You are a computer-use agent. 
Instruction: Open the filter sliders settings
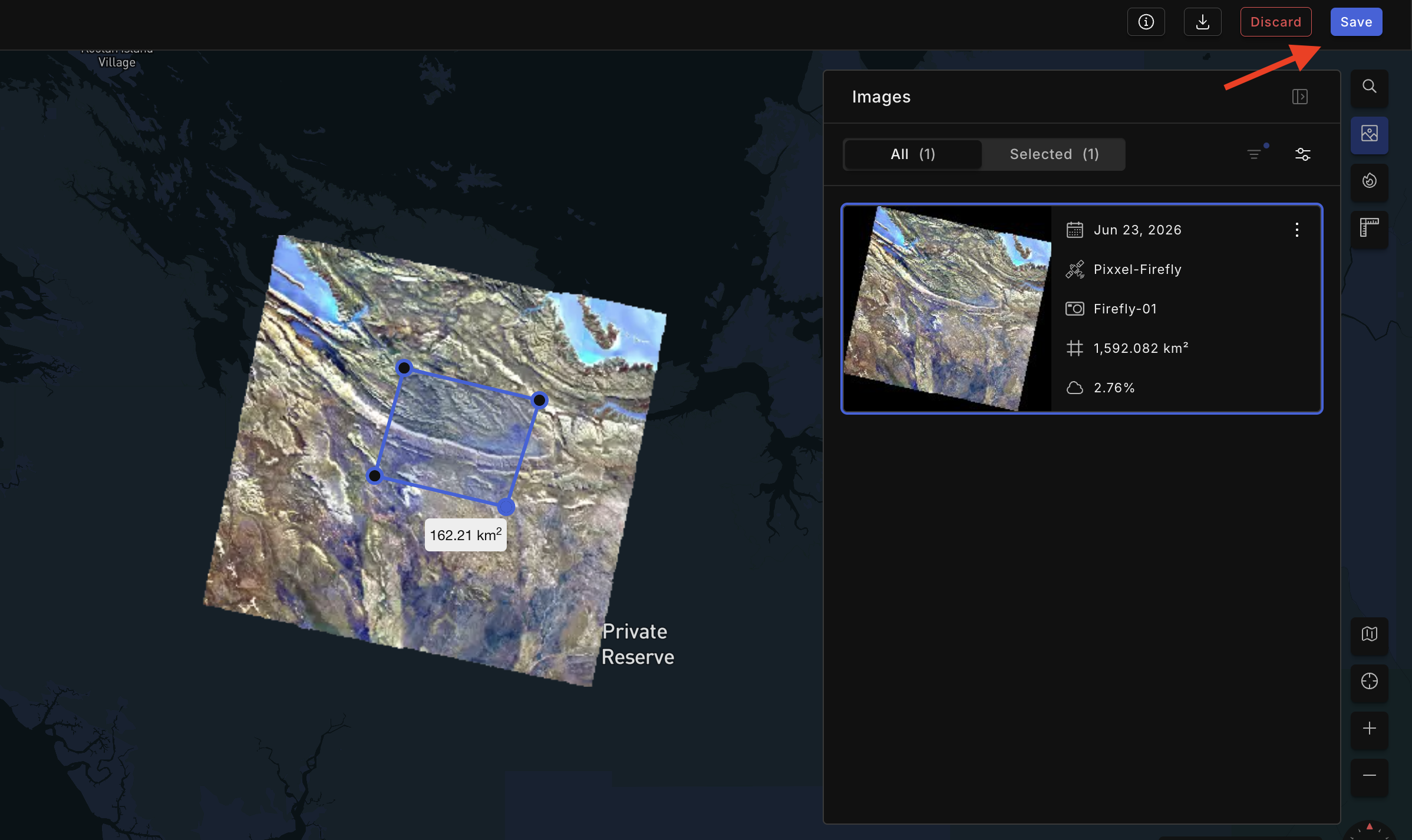click(x=1302, y=154)
